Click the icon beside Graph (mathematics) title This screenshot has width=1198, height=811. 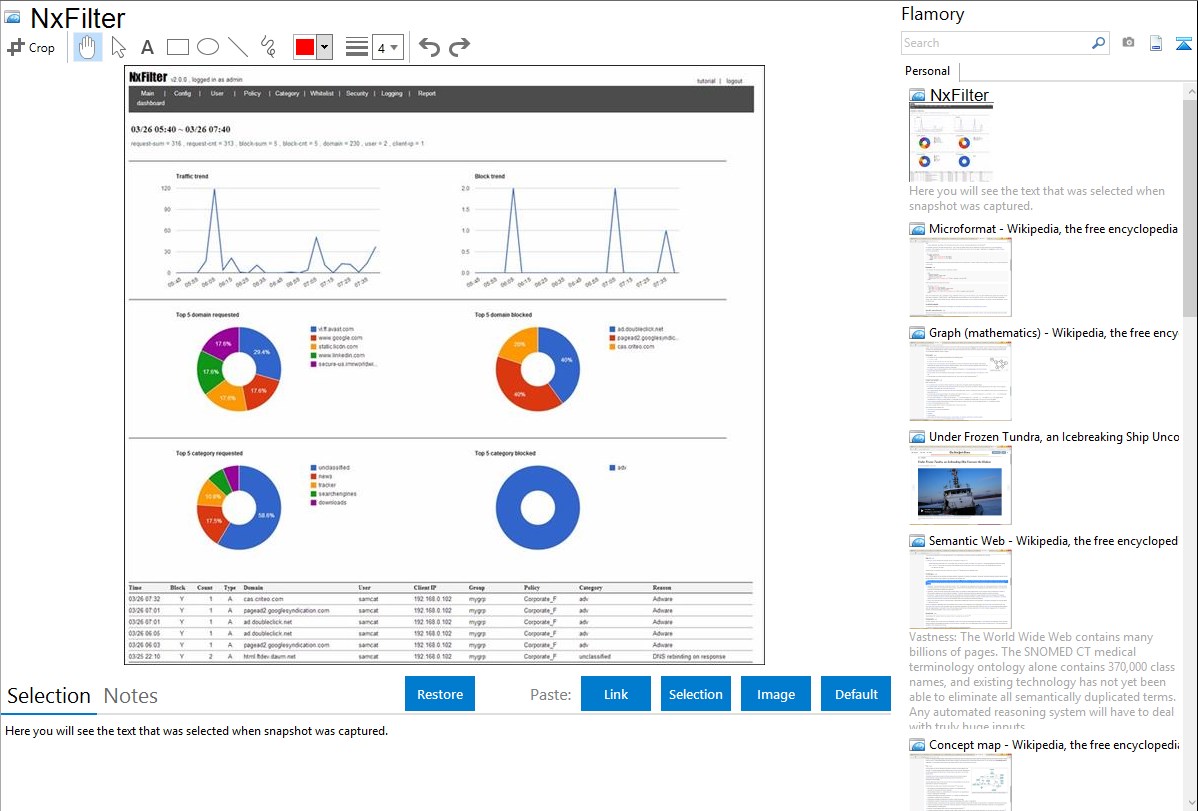[x=917, y=333]
